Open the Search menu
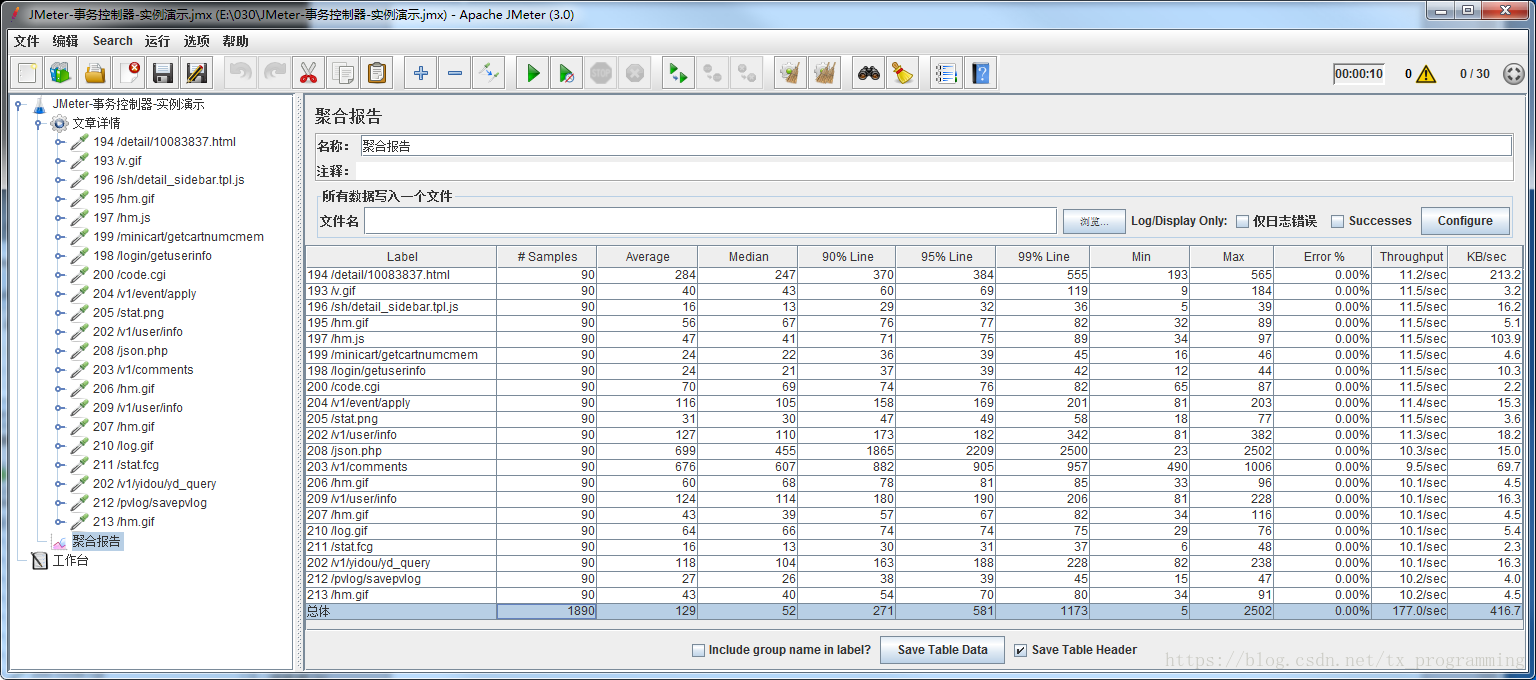This screenshot has width=1536, height=680. click(112, 41)
